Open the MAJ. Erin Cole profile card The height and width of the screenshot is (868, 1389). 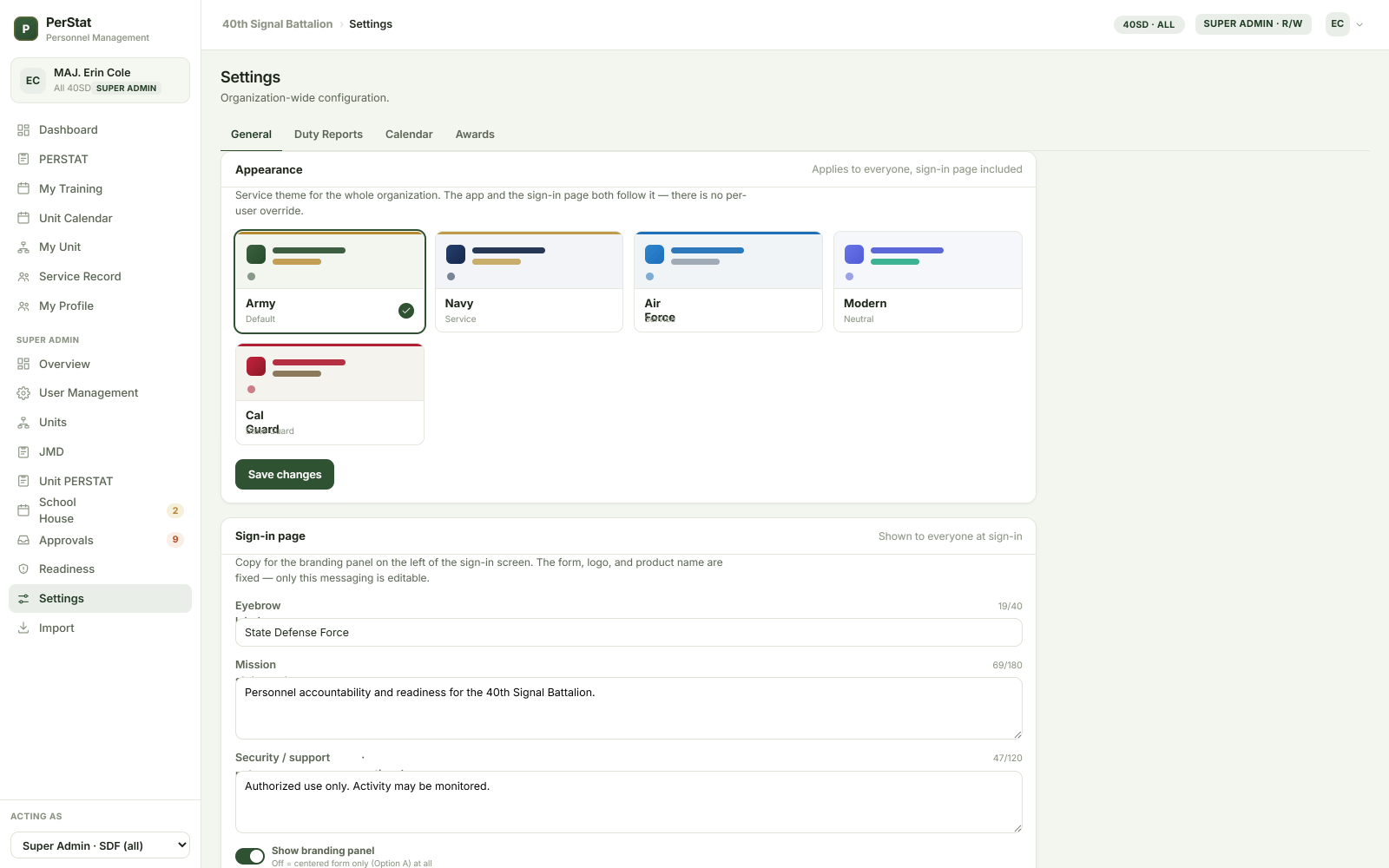click(100, 80)
